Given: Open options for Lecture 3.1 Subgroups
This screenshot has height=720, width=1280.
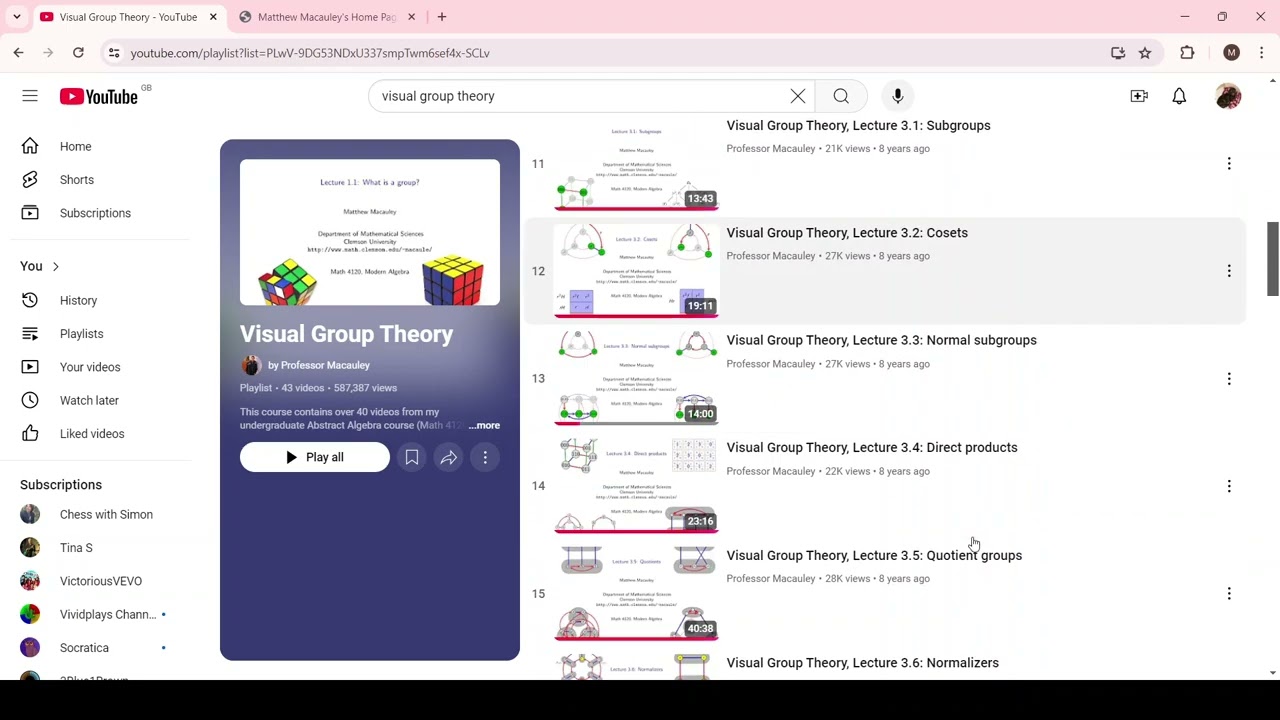Looking at the screenshot, I should (1229, 163).
